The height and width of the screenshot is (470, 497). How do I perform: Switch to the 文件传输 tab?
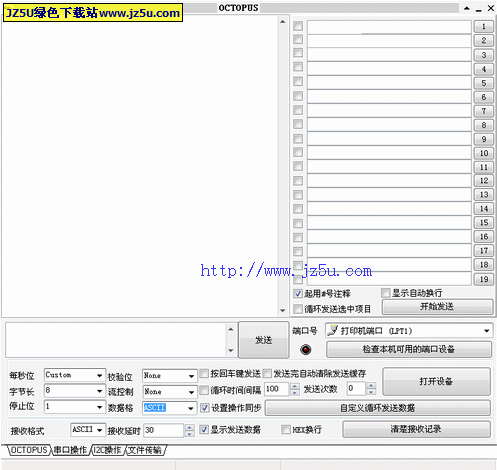coord(145,450)
